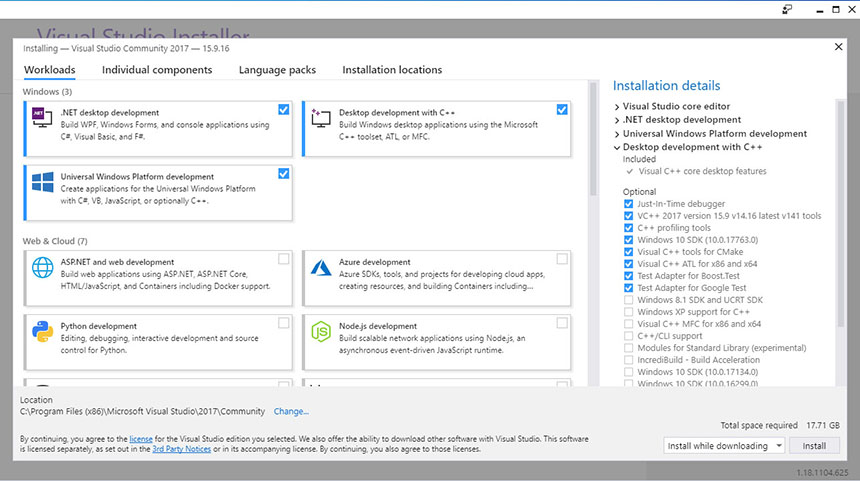Expand Universal Windows Platform development details
Screen dimensions: 860x481
(x=617, y=134)
